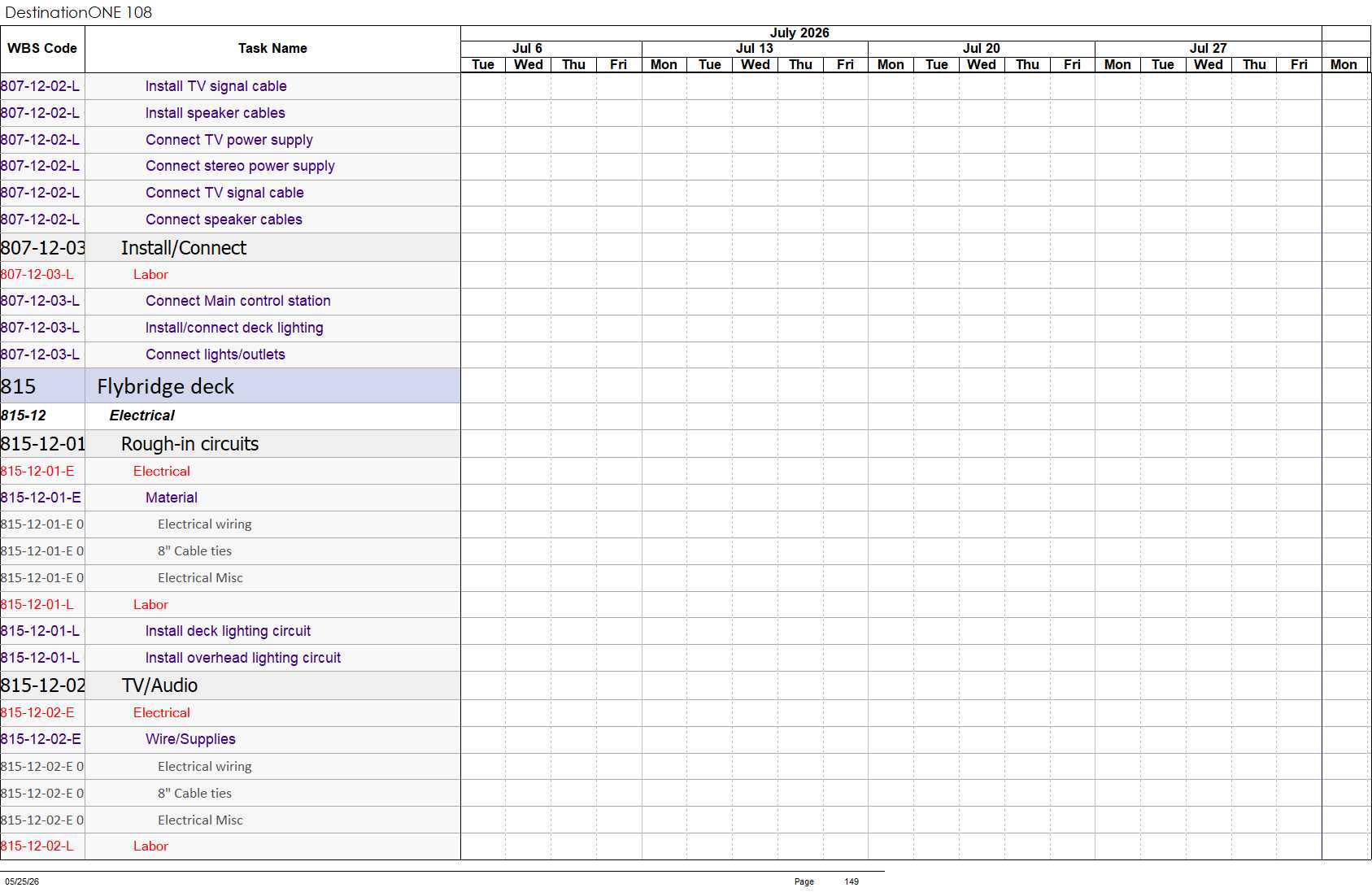Viewport: 1372px width, 892px height.
Task: Click the italic 'Electrical' heading for 815-12
Action: (x=142, y=416)
